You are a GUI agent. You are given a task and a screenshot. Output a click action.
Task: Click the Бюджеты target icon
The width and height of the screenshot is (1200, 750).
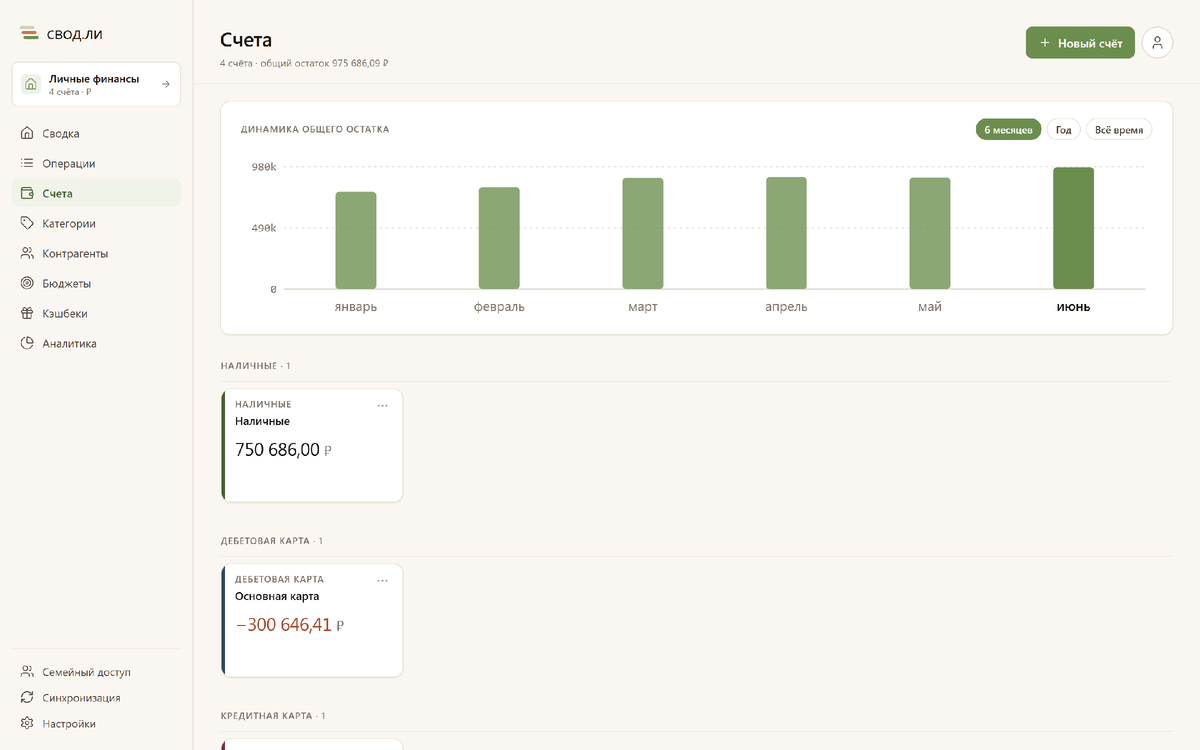pos(27,283)
